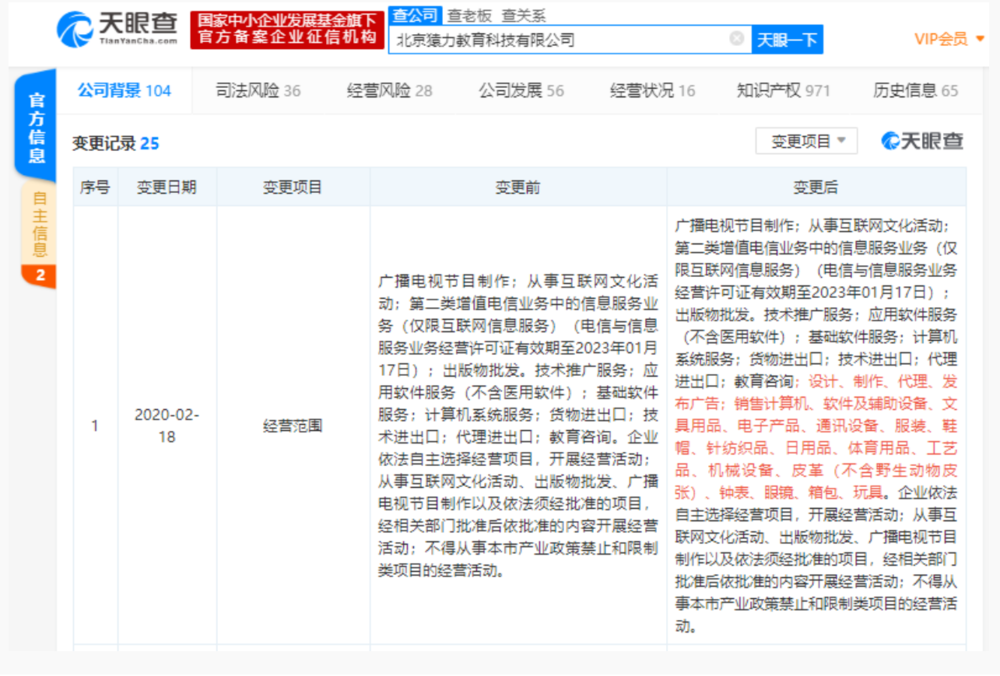This screenshot has width=1000, height=676.
Task: Click the 变更日期 column header
Action: [x=166, y=187]
